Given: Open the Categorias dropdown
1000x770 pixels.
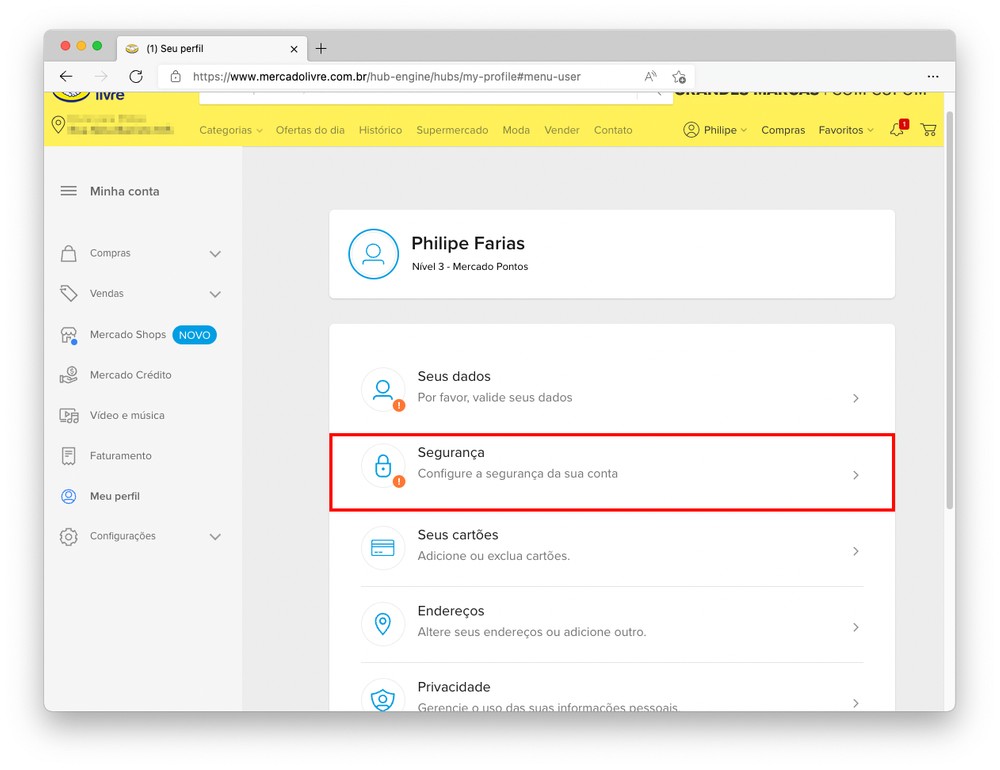Looking at the screenshot, I should (230, 130).
